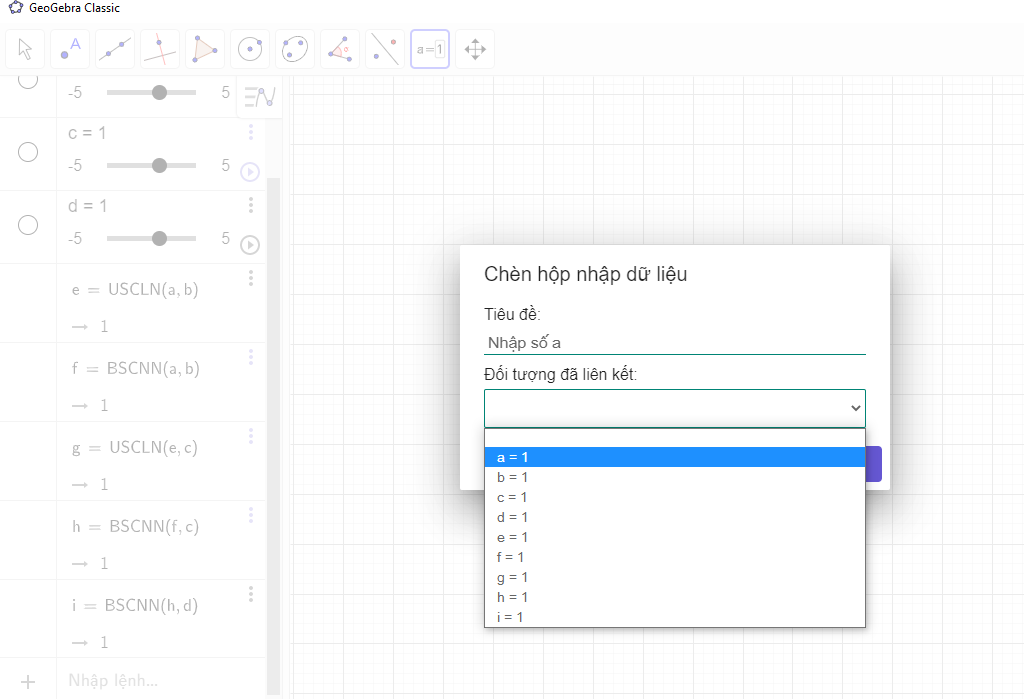Toggle visibility circle for slider c
1024x699 pixels.
click(28, 152)
